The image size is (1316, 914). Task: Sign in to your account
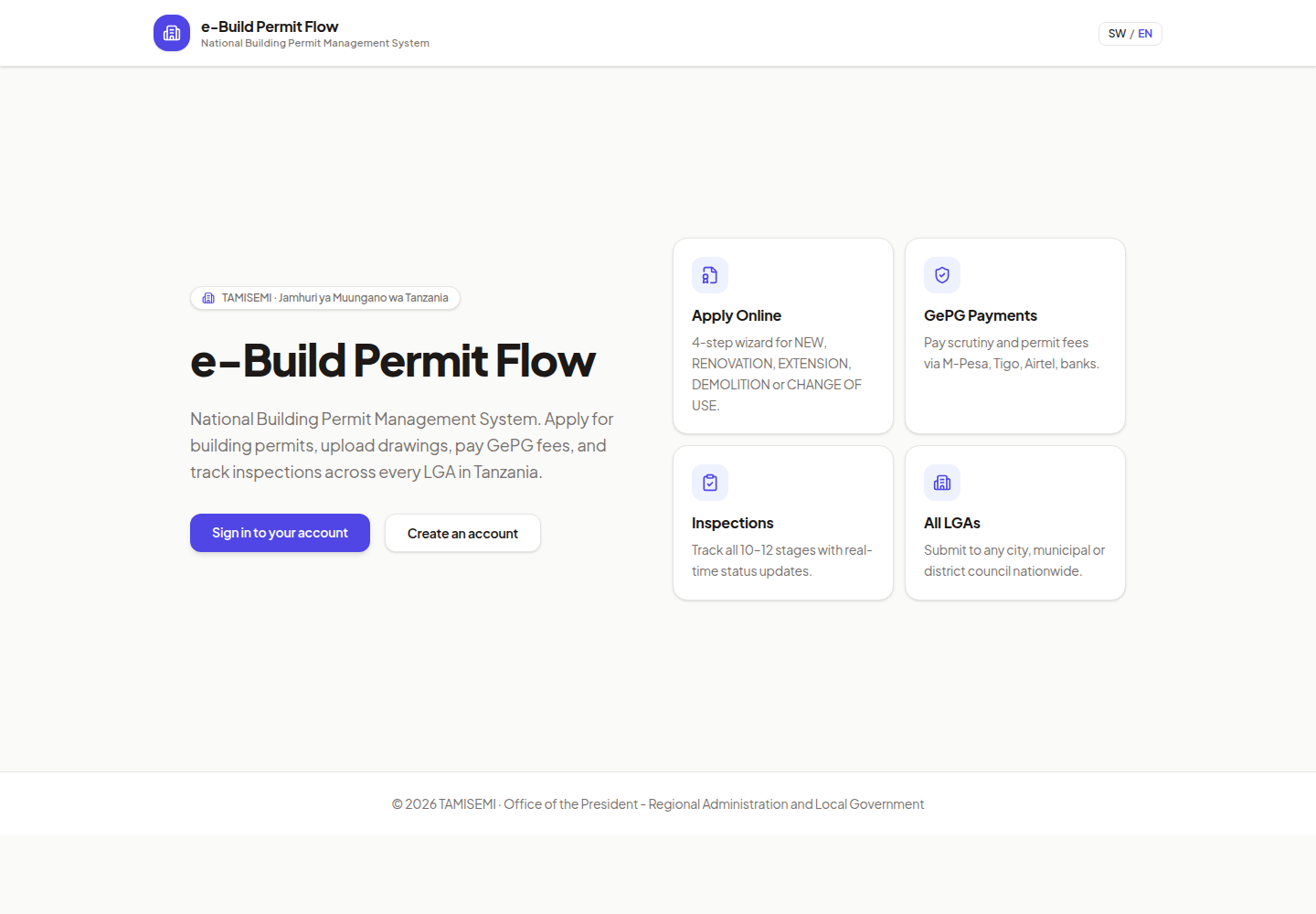[280, 533]
